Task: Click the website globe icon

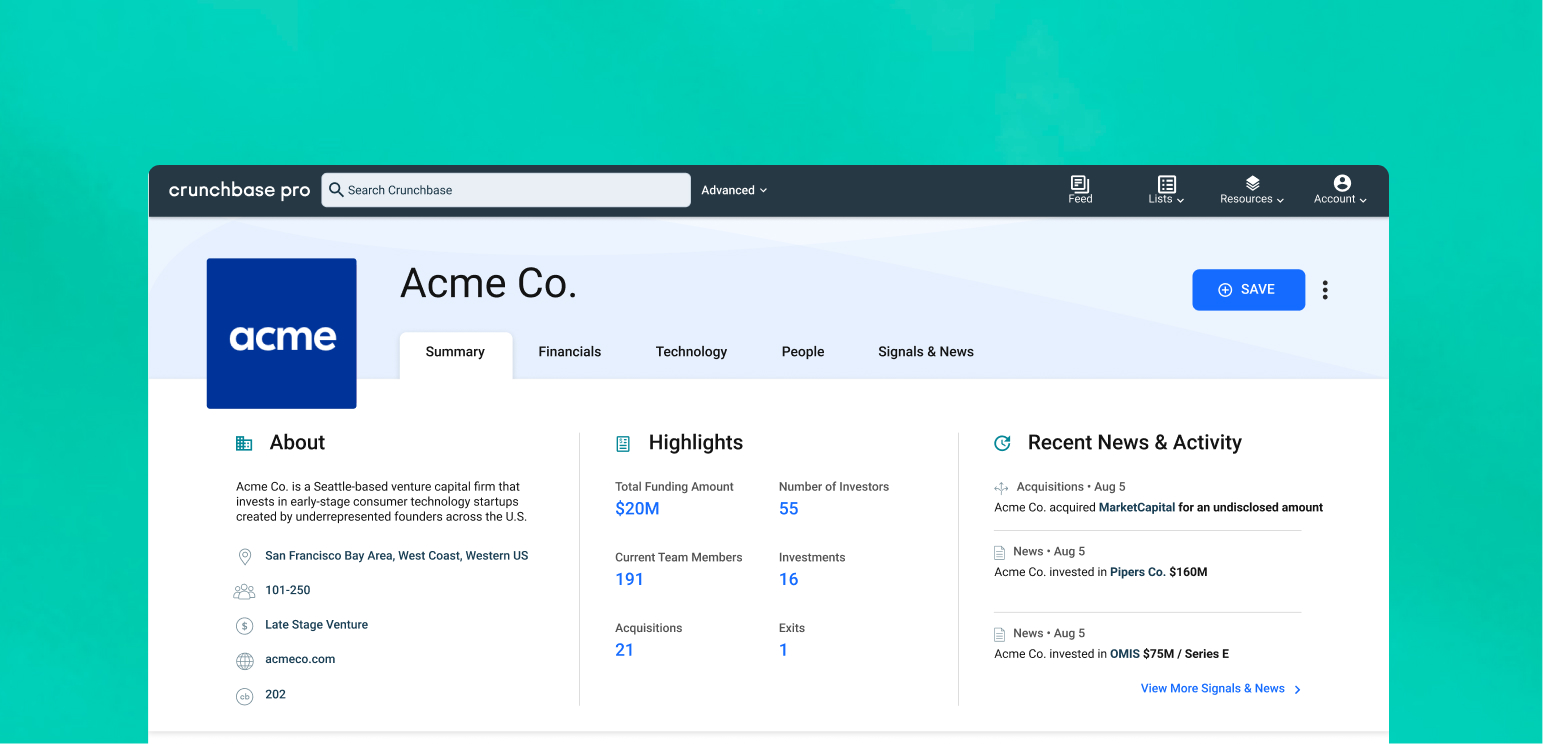Action: (244, 661)
